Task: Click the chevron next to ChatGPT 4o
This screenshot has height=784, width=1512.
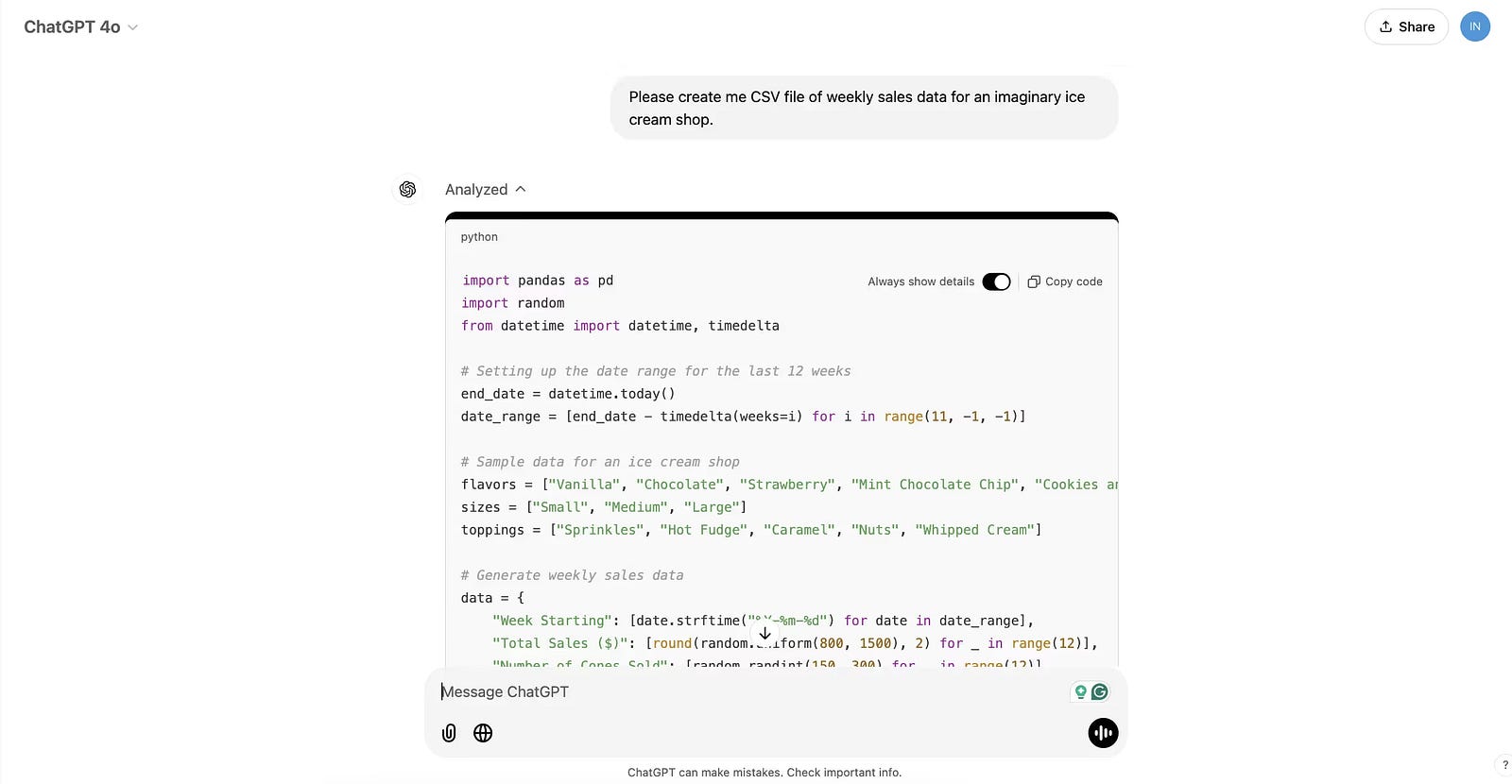Action: click(132, 27)
